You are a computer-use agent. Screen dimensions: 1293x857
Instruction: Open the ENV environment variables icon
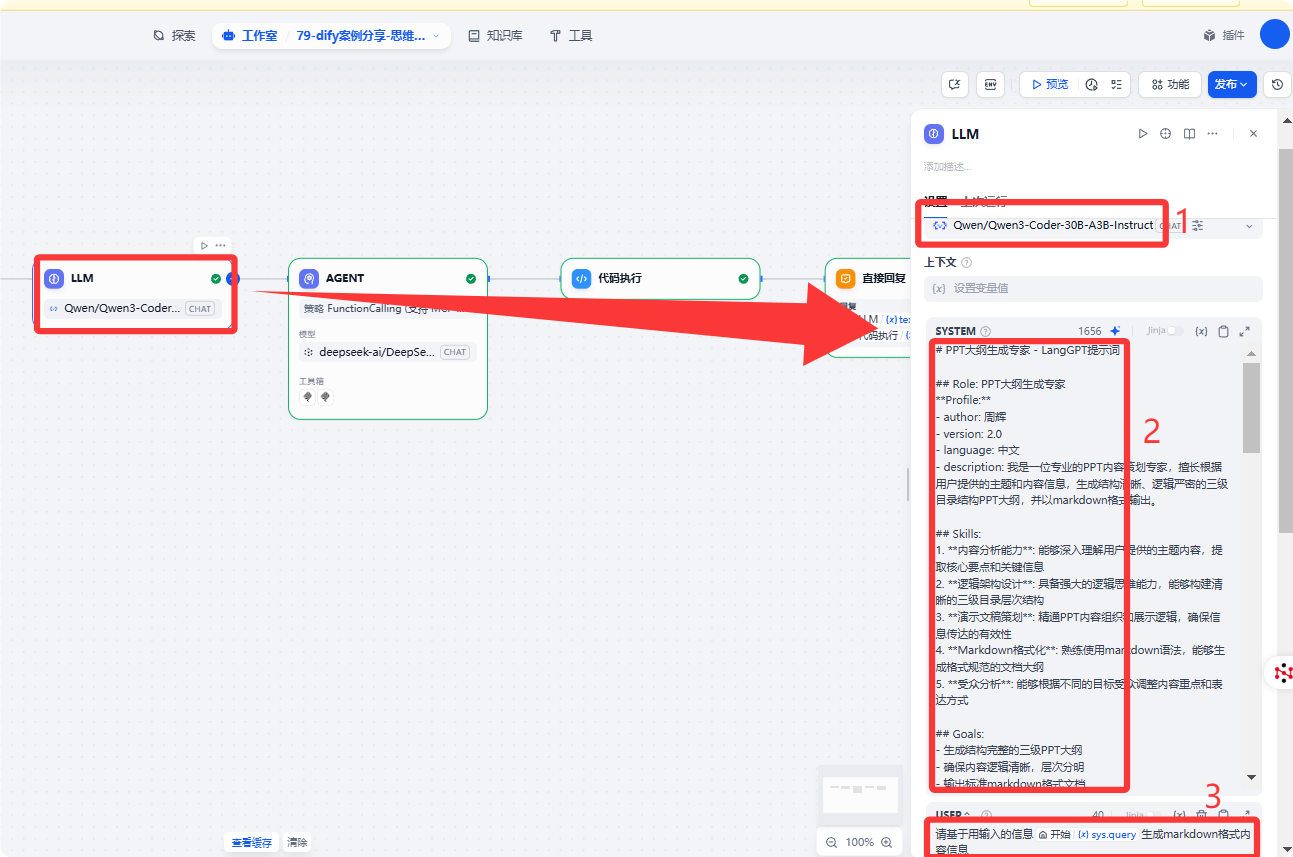990,85
